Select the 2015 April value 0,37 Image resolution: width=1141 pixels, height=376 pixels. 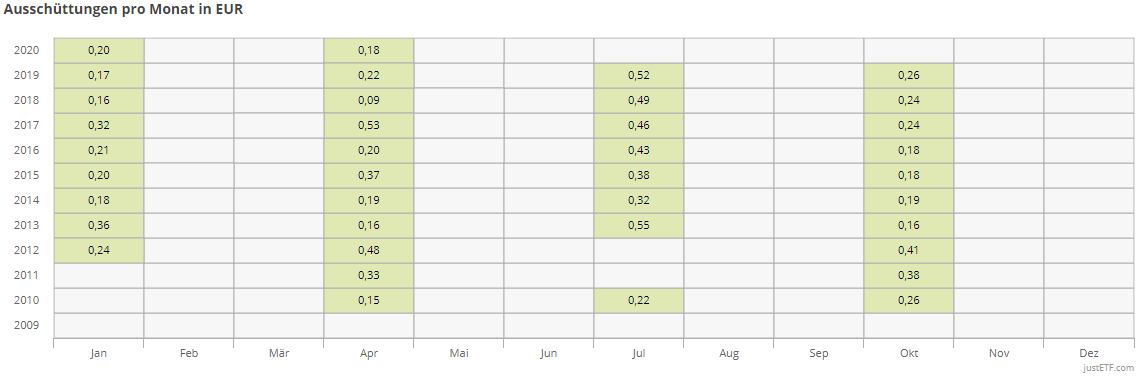[369, 175]
